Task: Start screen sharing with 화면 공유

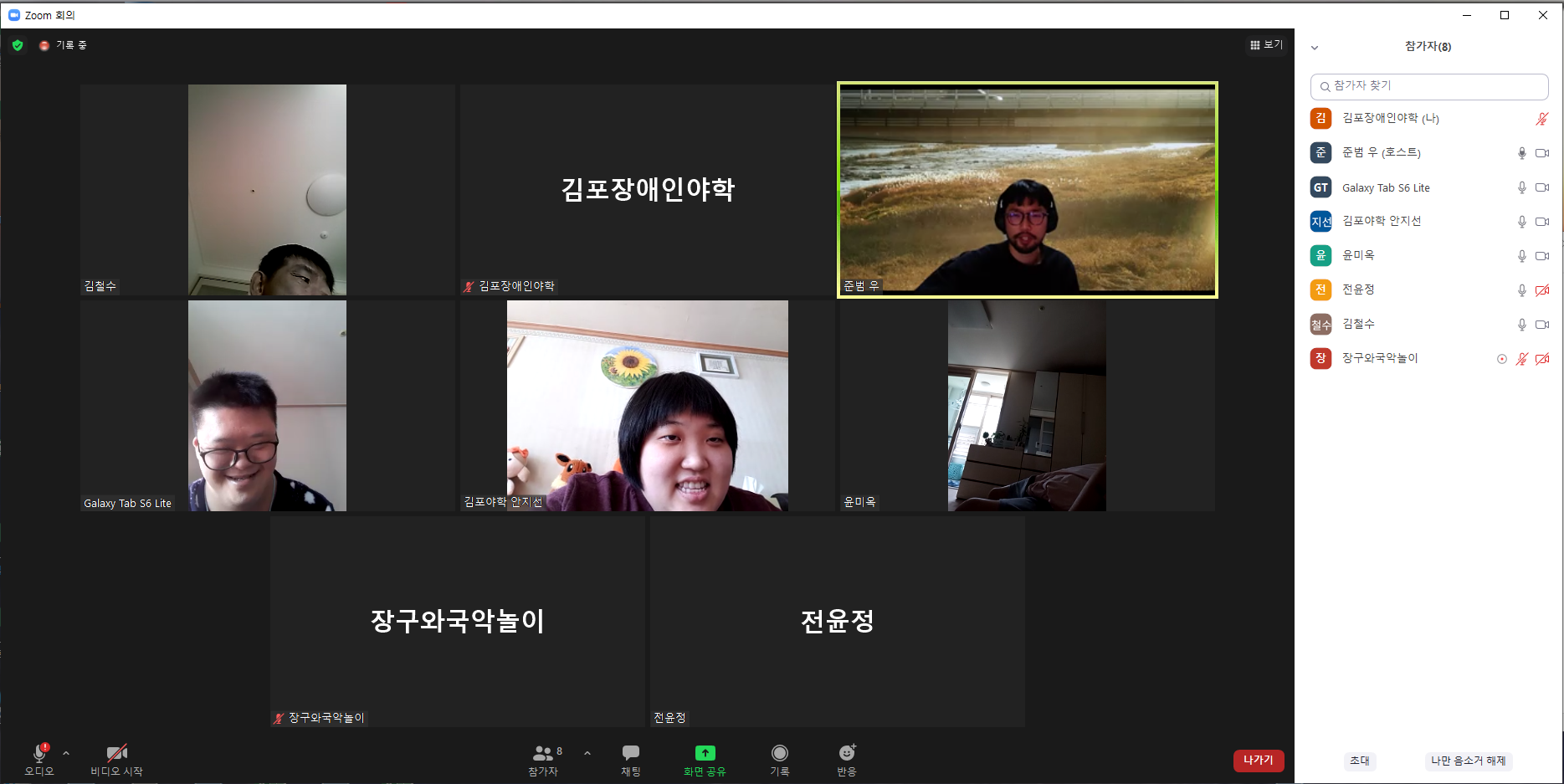Action: tap(705, 760)
